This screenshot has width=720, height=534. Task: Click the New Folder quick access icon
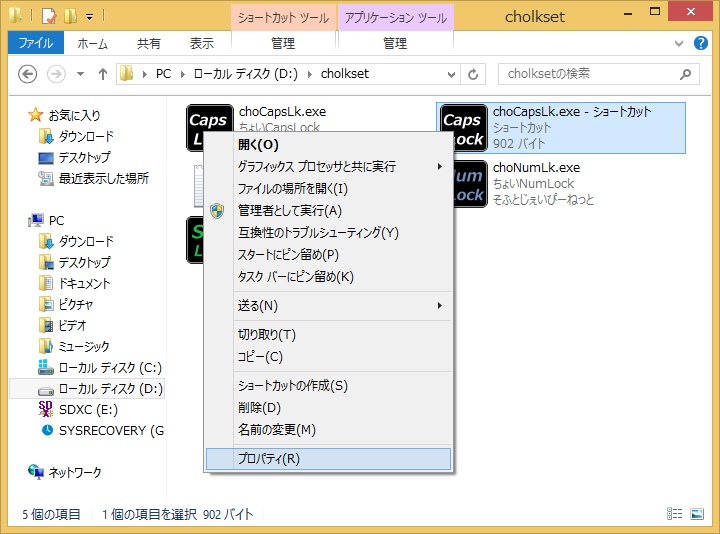70,16
